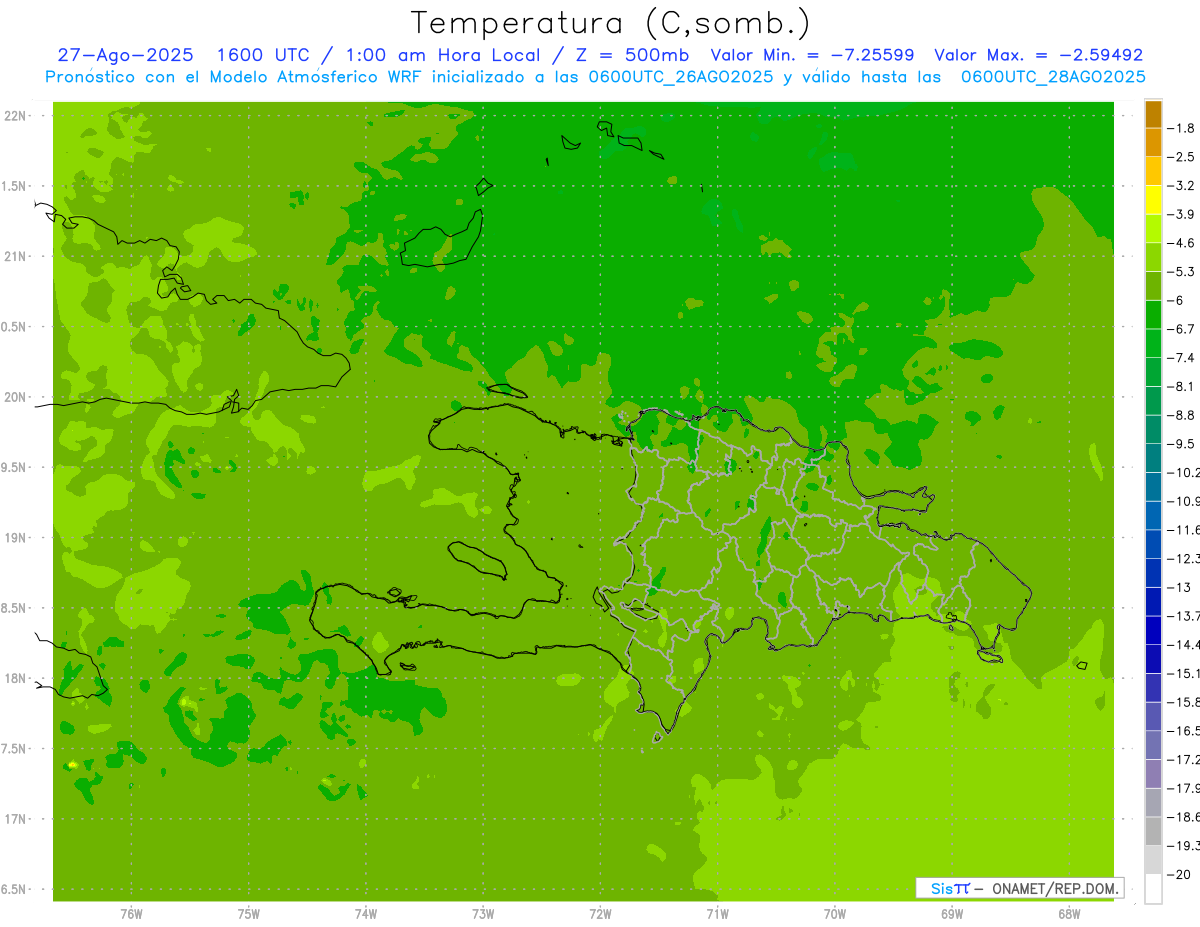This screenshot has width=1200, height=927.
Task: Click the '74W' longitude label
Action: [x=366, y=914]
